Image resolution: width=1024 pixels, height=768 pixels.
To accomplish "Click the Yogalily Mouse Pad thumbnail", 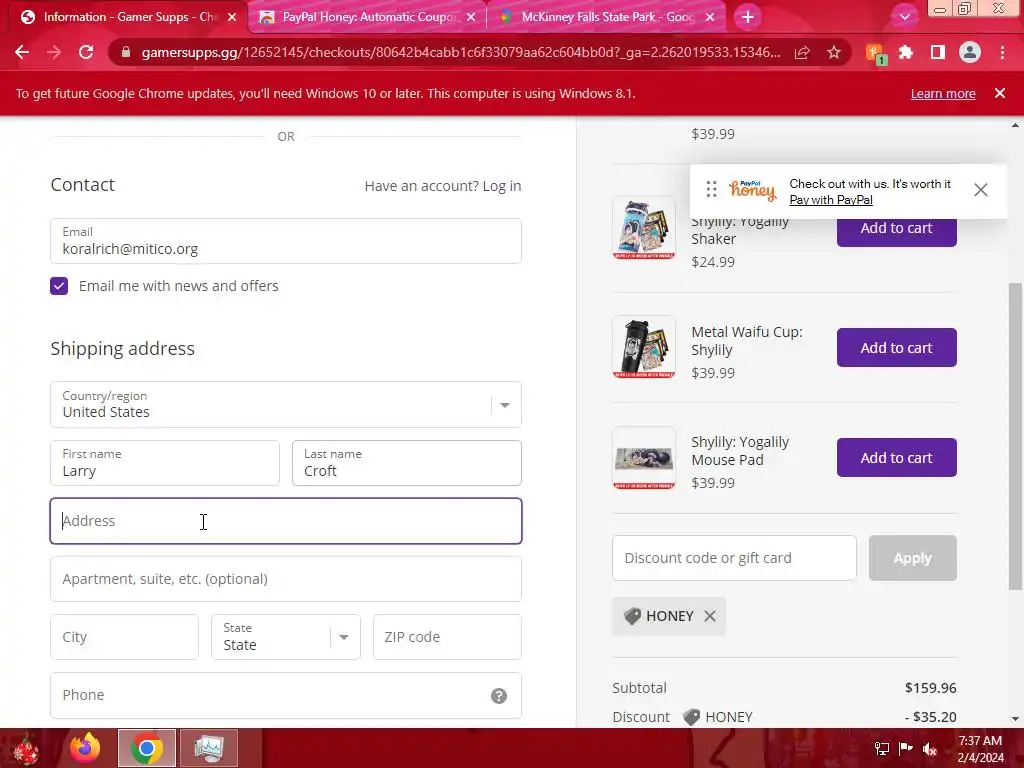I will coord(644,458).
